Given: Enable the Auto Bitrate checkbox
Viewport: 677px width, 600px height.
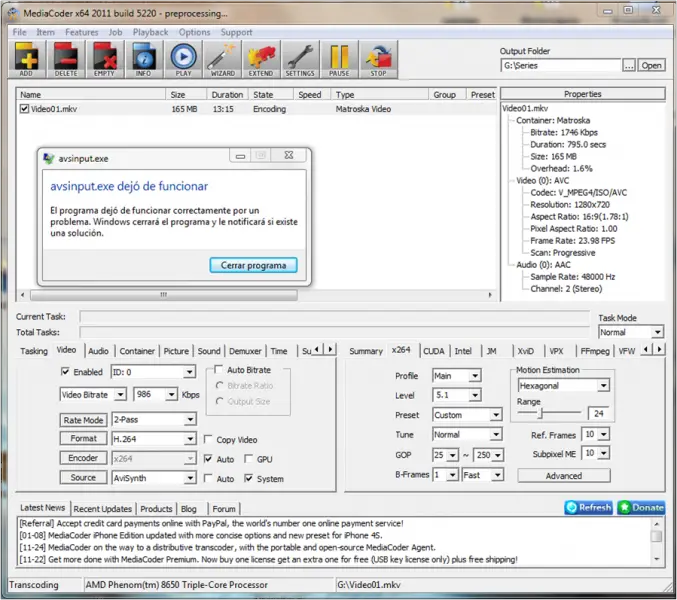Looking at the screenshot, I should pos(218,369).
